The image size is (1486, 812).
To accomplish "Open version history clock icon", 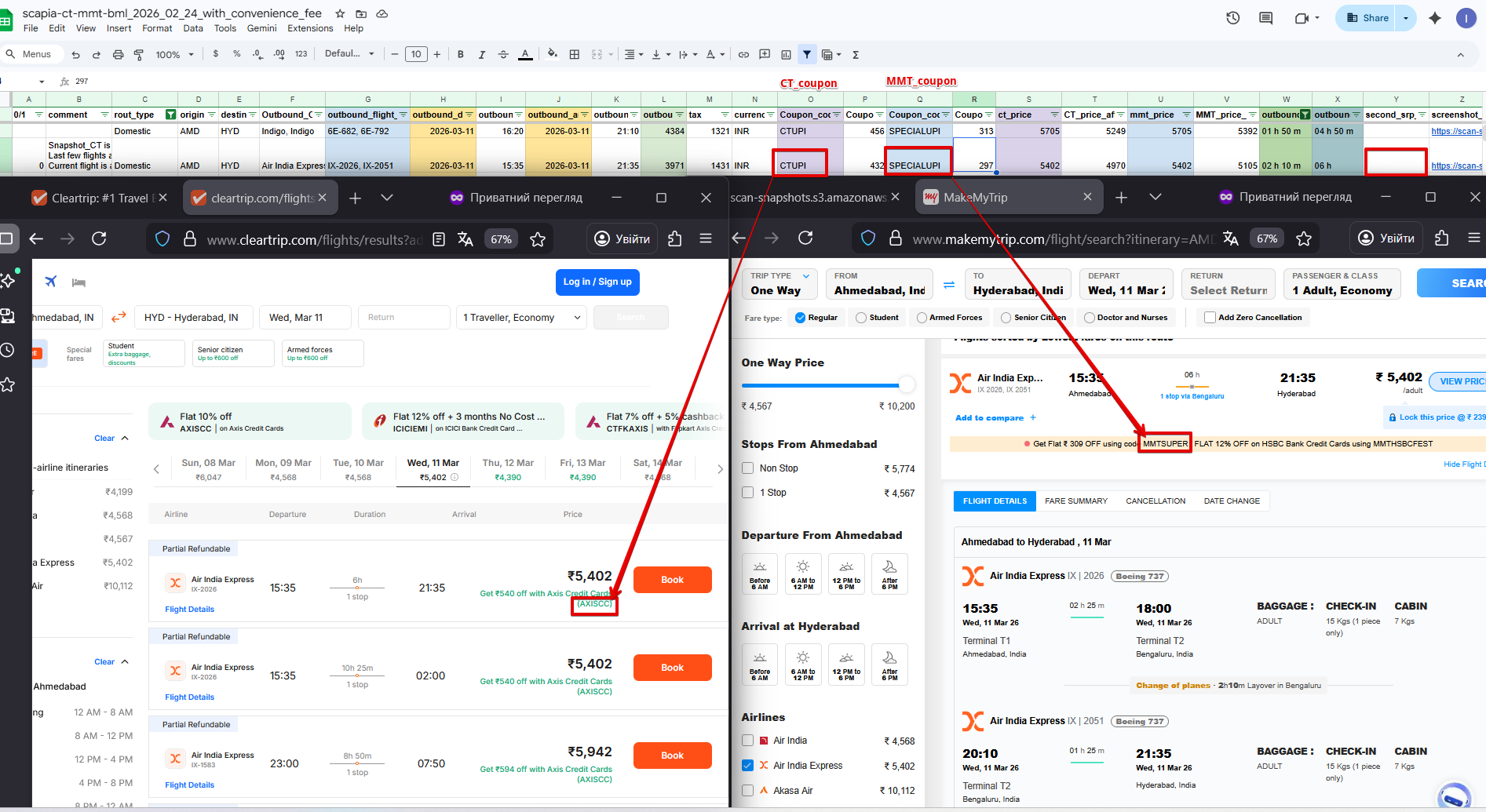I will click(x=1233, y=18).
